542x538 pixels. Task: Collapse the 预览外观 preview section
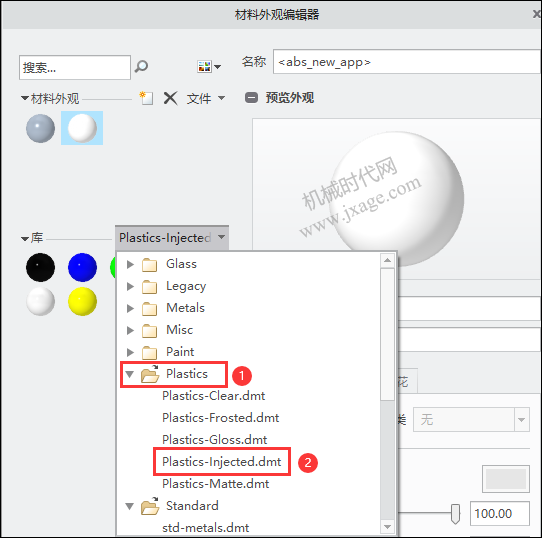point(251,98)
